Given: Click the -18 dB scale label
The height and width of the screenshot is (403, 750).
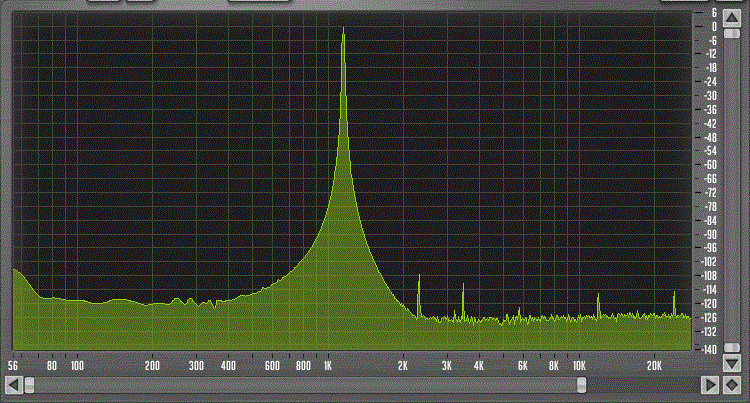Looking at the screenshot, I should pos(711,68).
